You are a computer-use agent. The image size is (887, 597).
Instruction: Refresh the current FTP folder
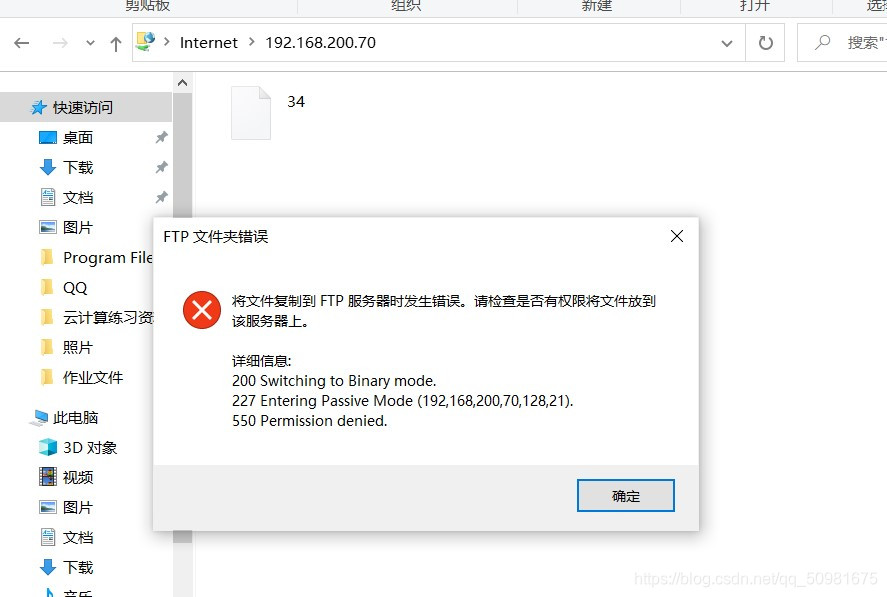[x=765, y=43]
